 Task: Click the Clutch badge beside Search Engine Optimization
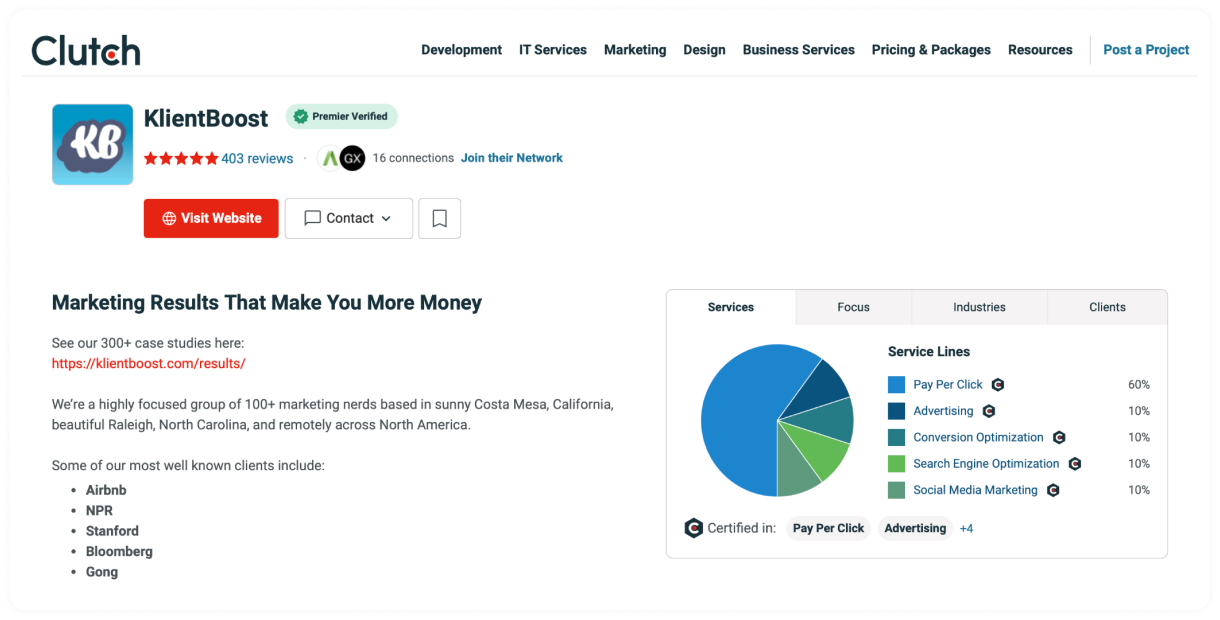coord(1075,464)
